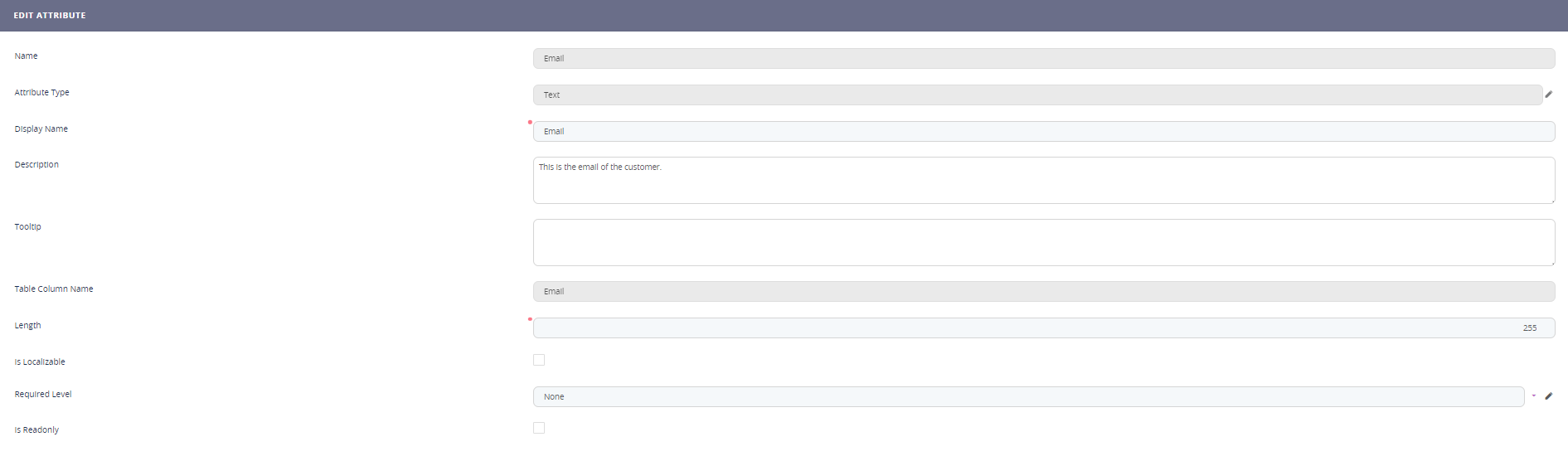Select the Table Column Name field
Screen dimensions: 1568x461
tap(1043, 292)
